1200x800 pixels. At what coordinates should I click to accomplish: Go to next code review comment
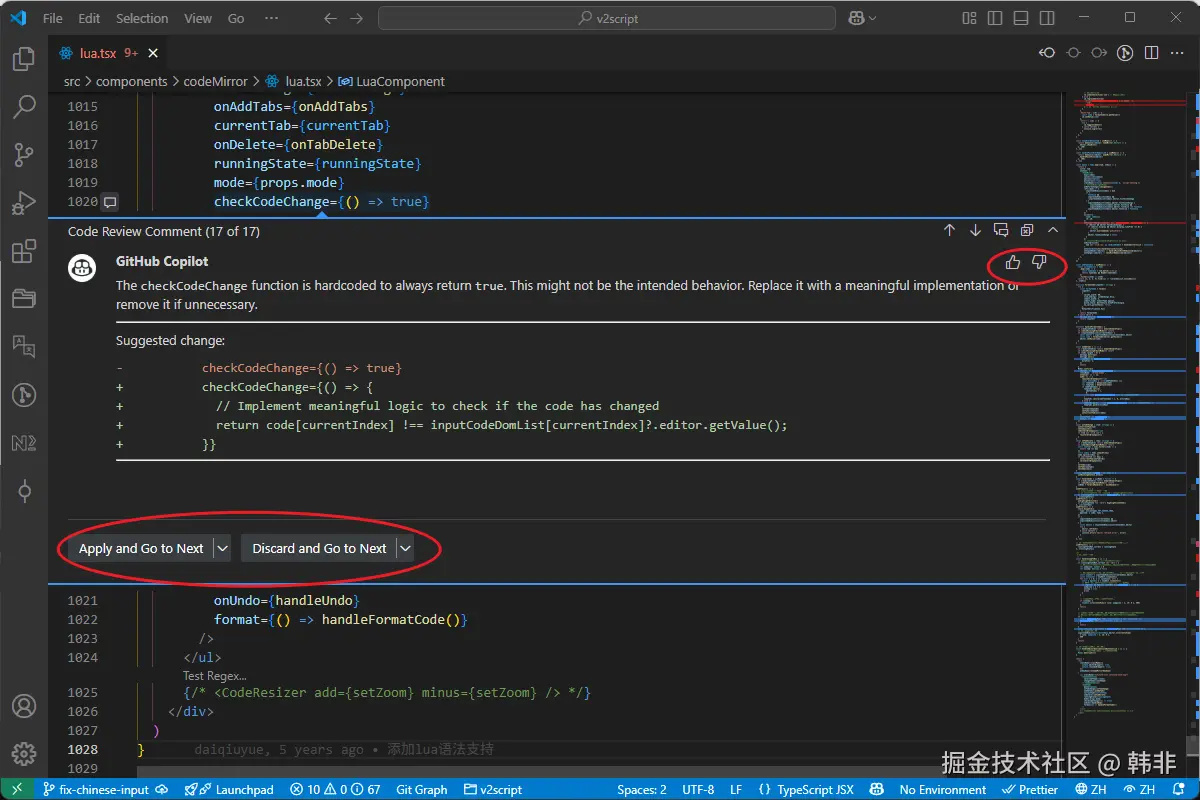coord(975,231)
